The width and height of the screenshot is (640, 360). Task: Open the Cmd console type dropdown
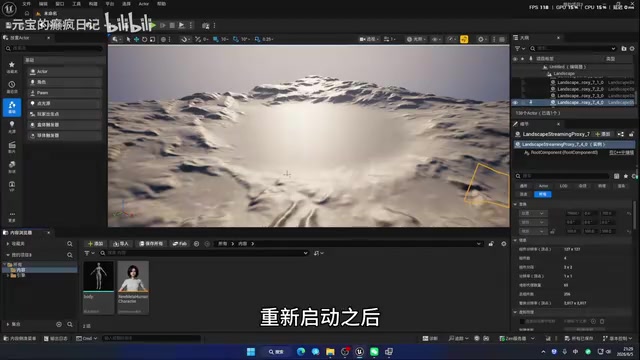pos(87,338)
